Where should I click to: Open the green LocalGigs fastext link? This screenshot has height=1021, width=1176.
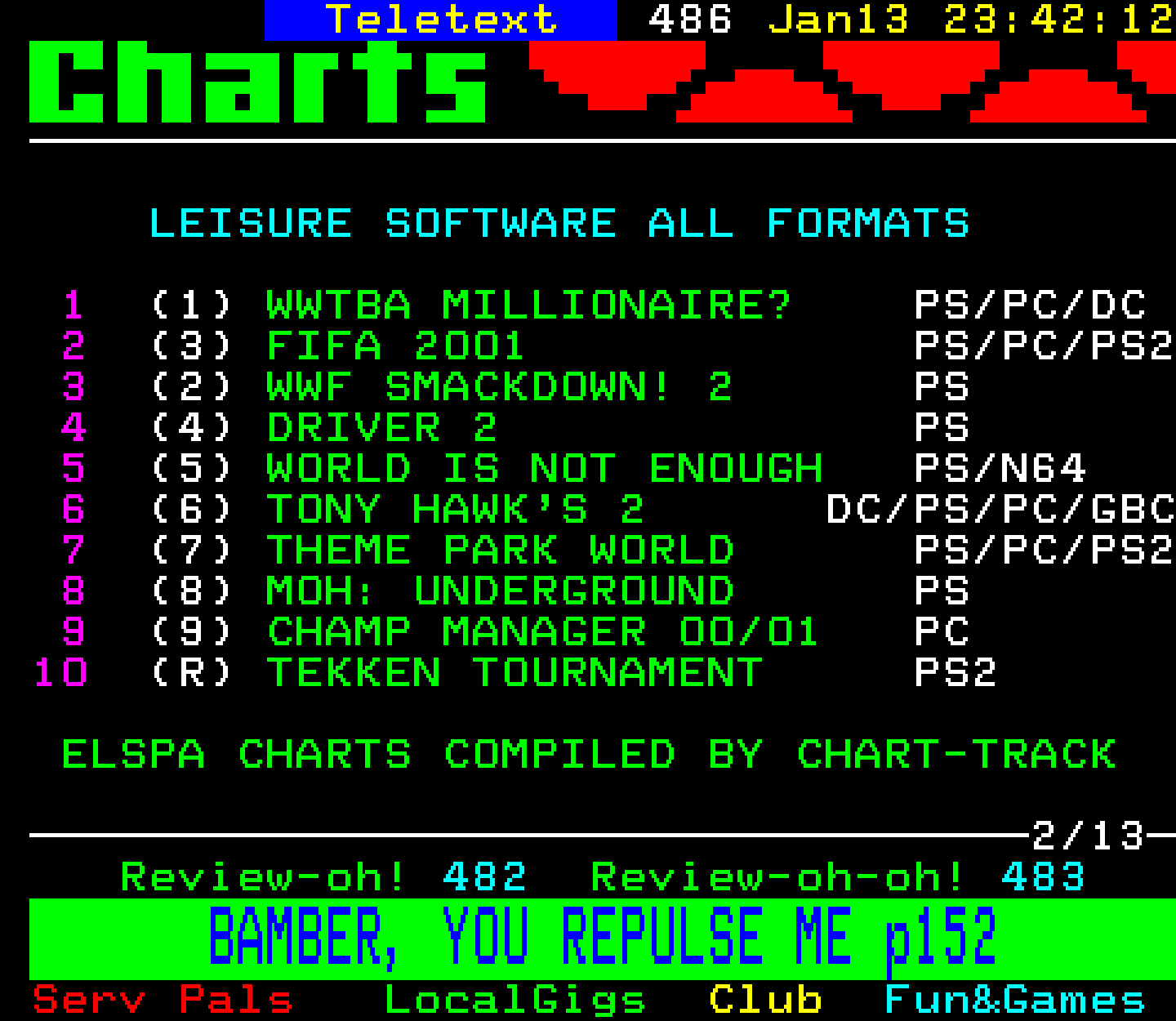pyautogui.click(x=514, y=1001)
